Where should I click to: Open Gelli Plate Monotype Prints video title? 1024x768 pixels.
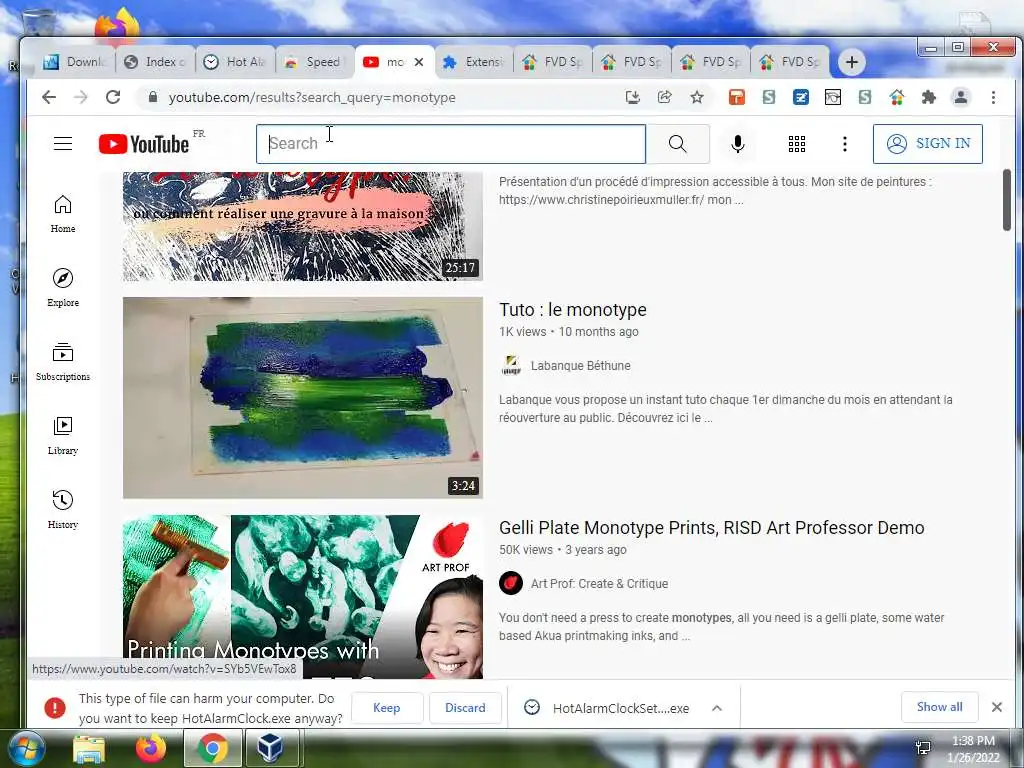point(711,528)
